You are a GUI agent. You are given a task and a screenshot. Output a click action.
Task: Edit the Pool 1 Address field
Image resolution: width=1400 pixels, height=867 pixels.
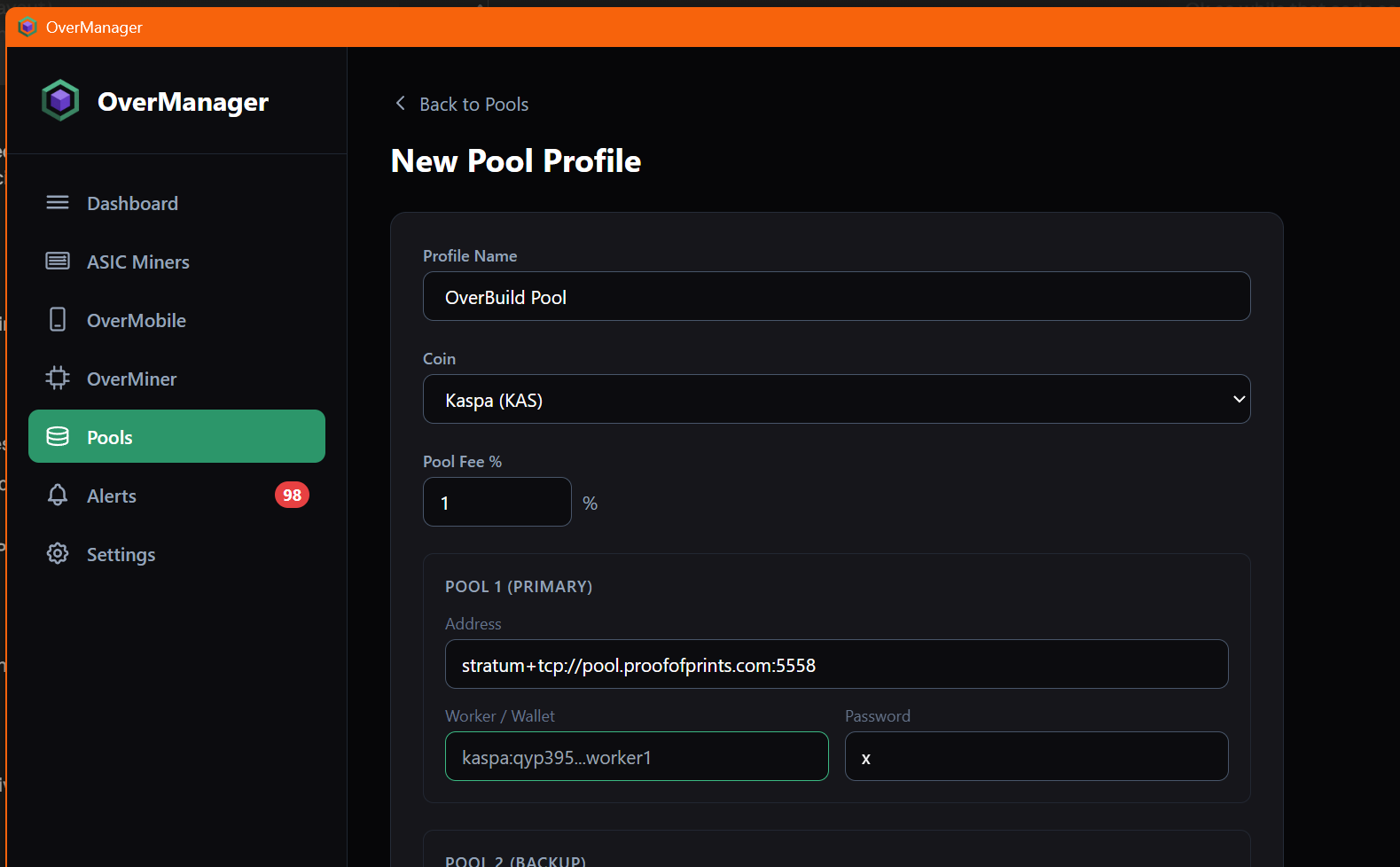click(837, 664)
